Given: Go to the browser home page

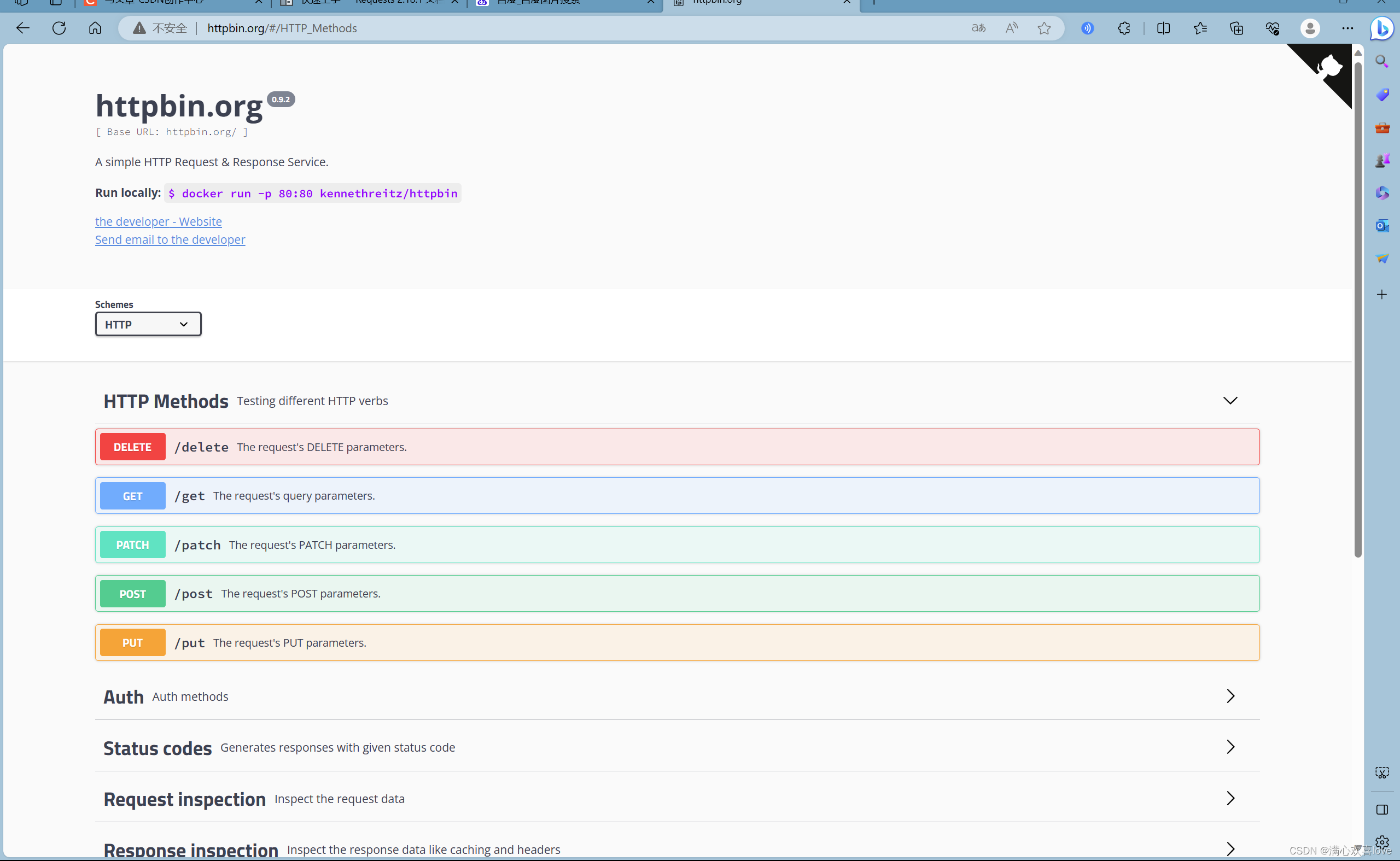Looking at the screenshot, I should (95, 28).
